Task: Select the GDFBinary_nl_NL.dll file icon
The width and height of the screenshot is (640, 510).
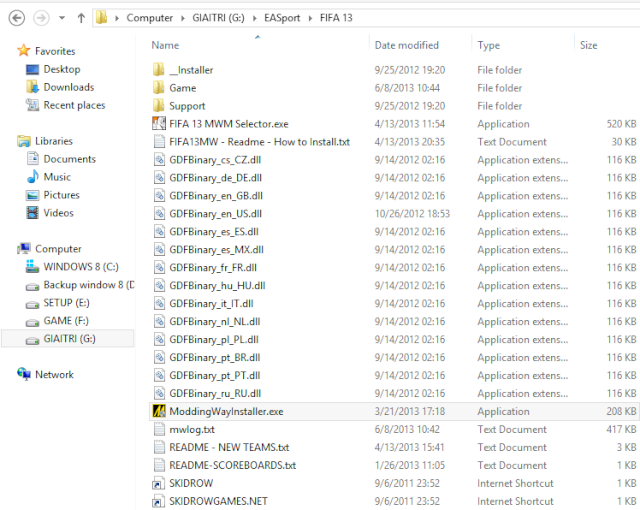Action: pyautogui.click(x=159, y=321)
